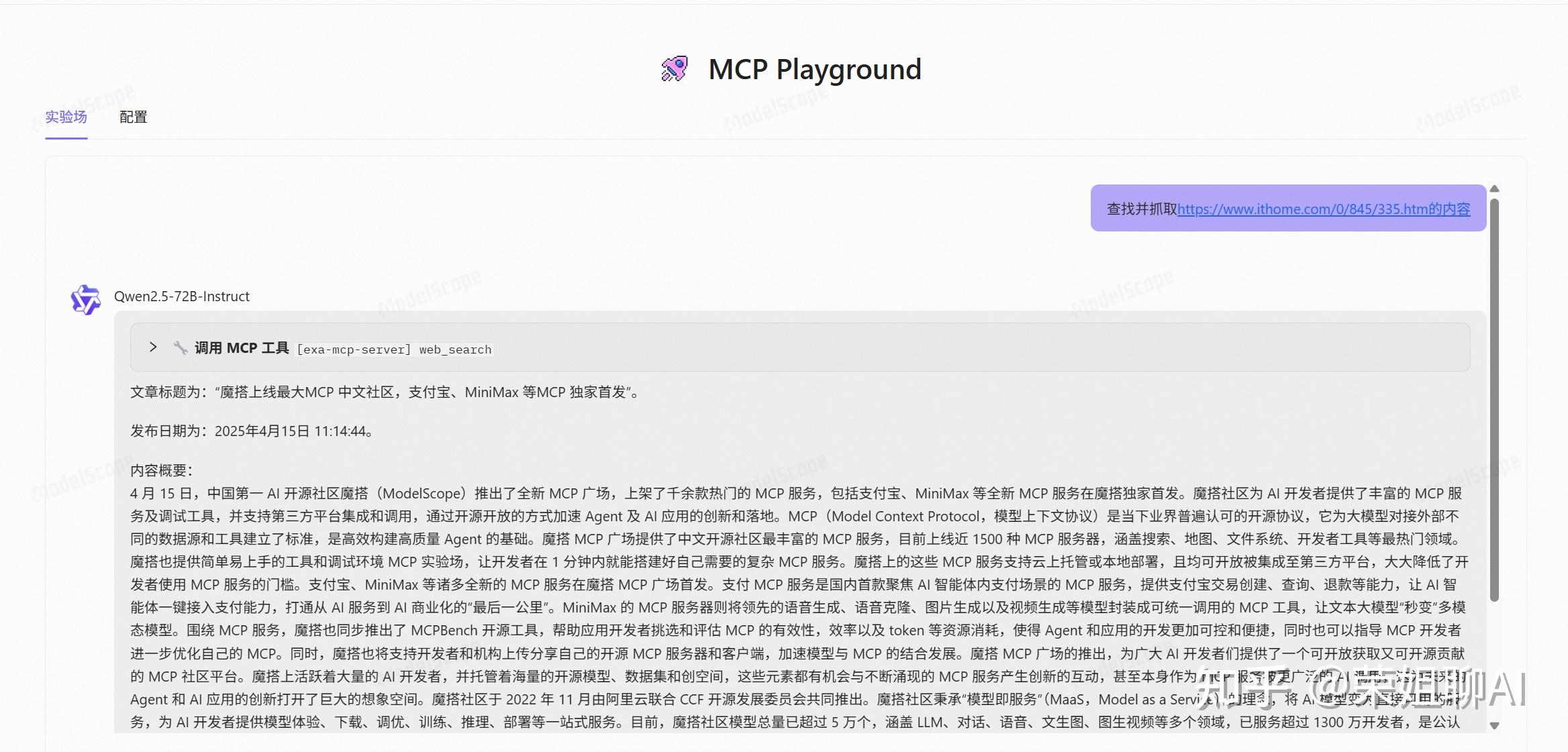Click the scrollbar down arrow
Viewport: 1568px width, 752px height.
point(1493,725)
